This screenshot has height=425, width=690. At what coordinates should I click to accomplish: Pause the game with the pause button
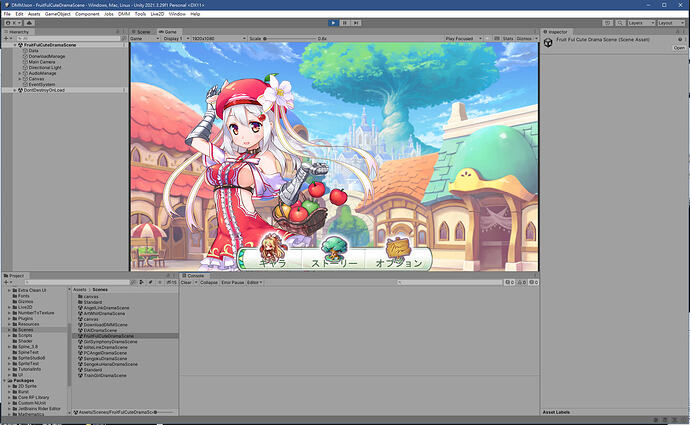[345, 23]
